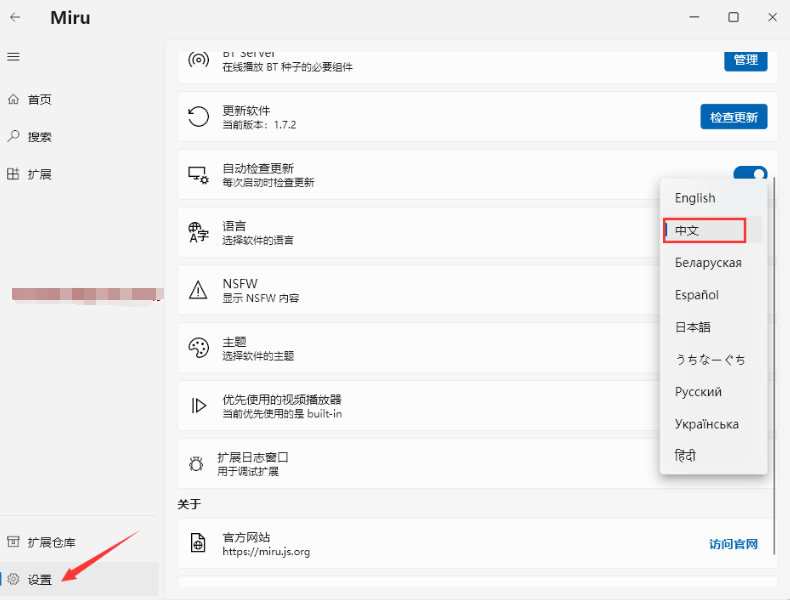Click the update software refresh icon
Screen dimensions: 790x600
coord(198,117)
